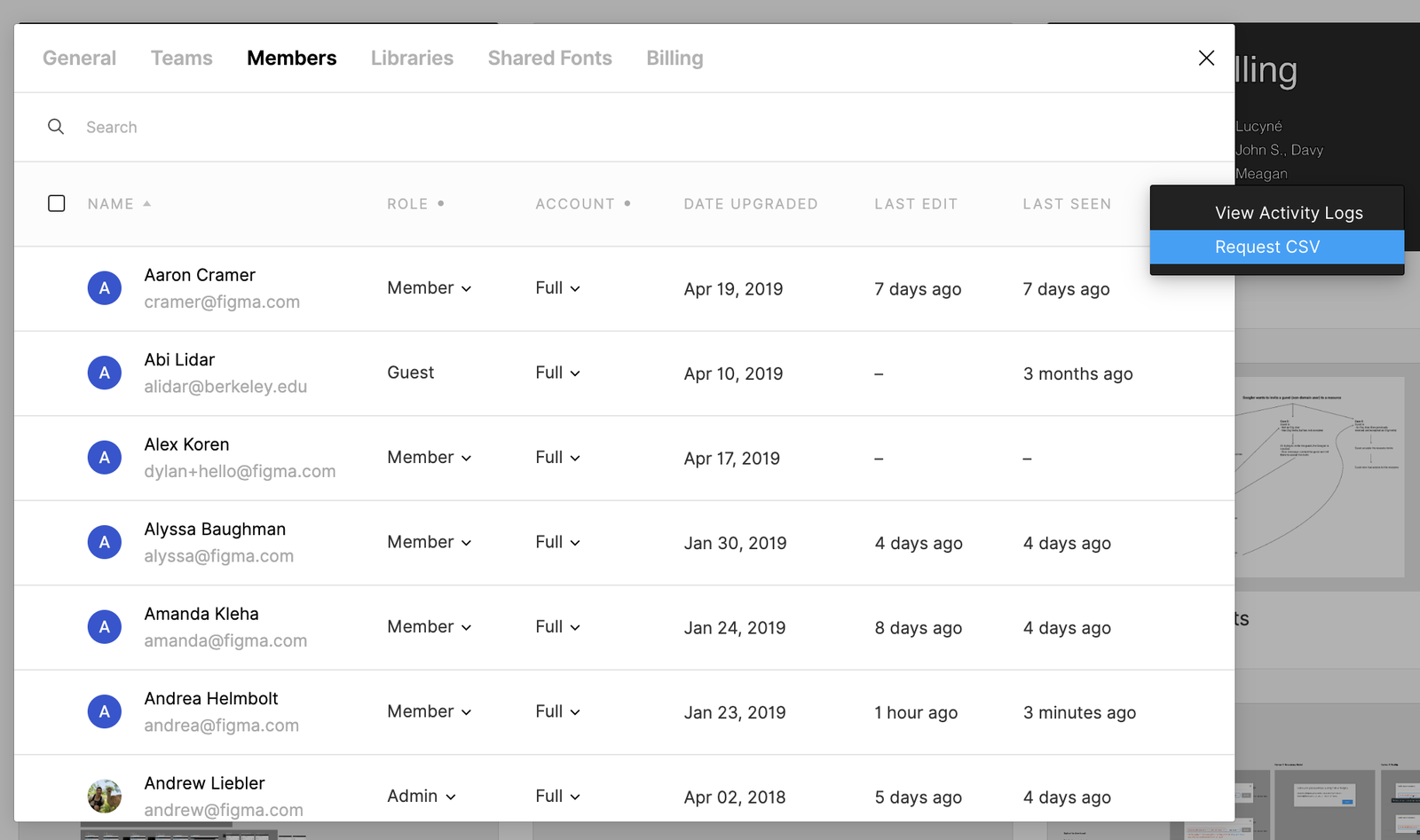1420x840 pixels.
Task: Click Andrew Liebler's profile photo
Action: pos(105,797)
